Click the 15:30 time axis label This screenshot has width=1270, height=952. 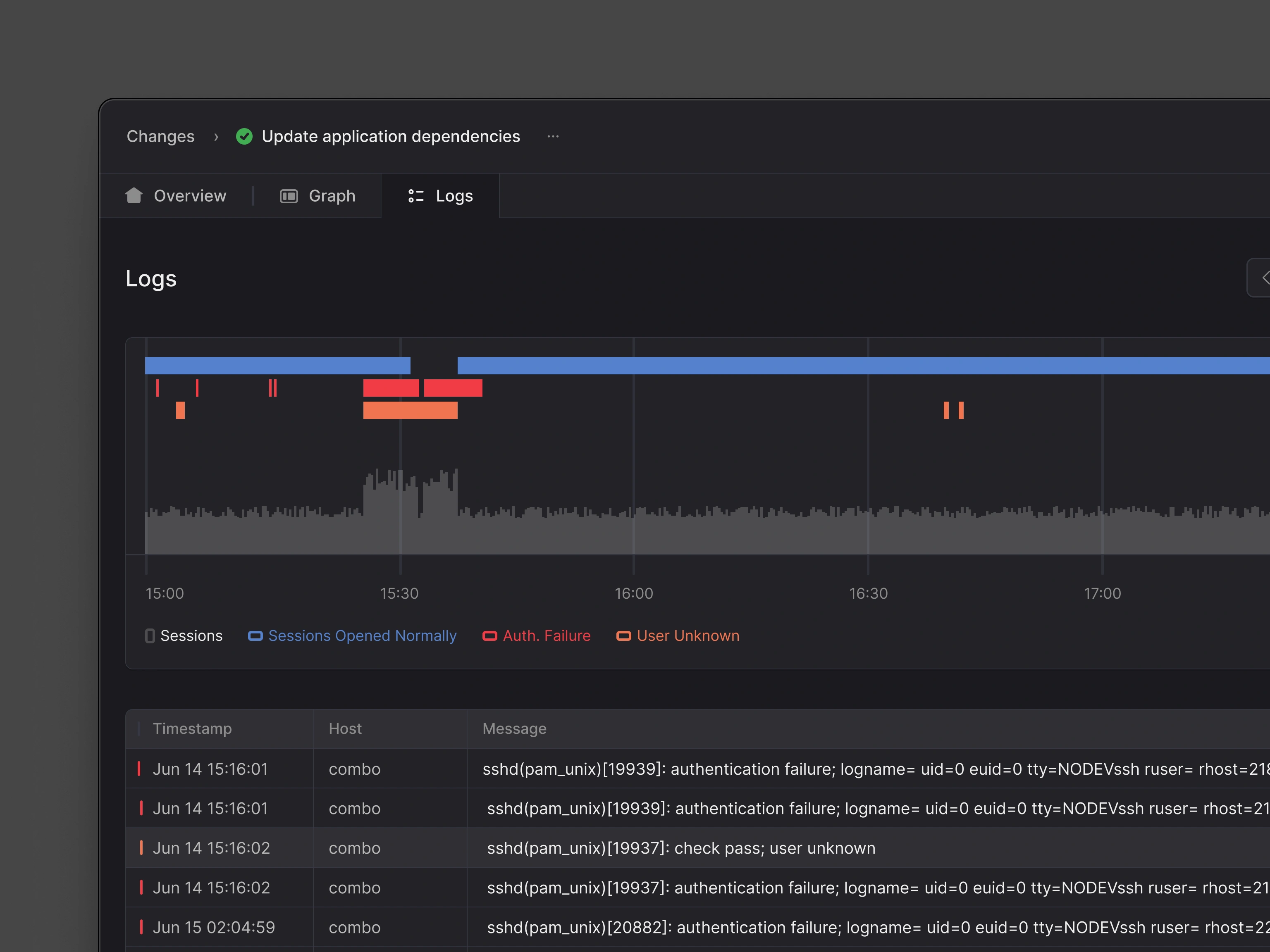click(400, 593)
